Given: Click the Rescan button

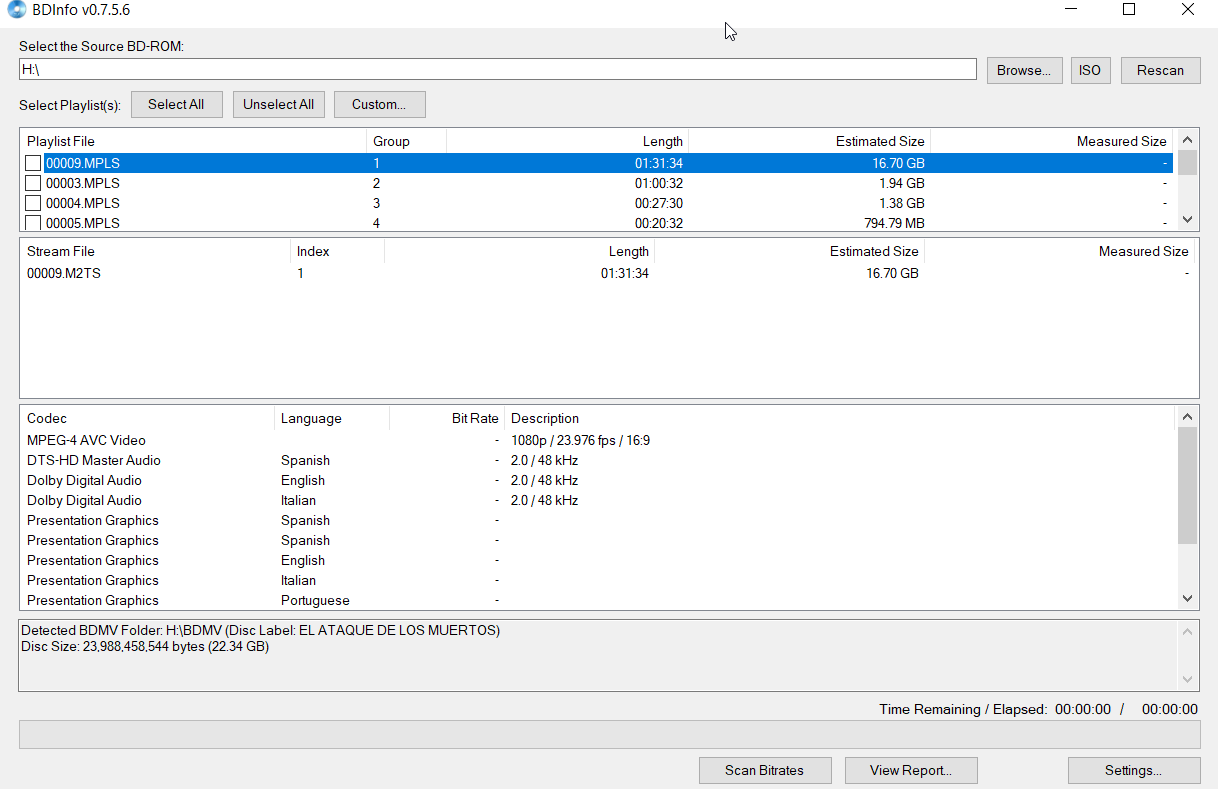Looking at the screenshot, I should [1160, 70].
